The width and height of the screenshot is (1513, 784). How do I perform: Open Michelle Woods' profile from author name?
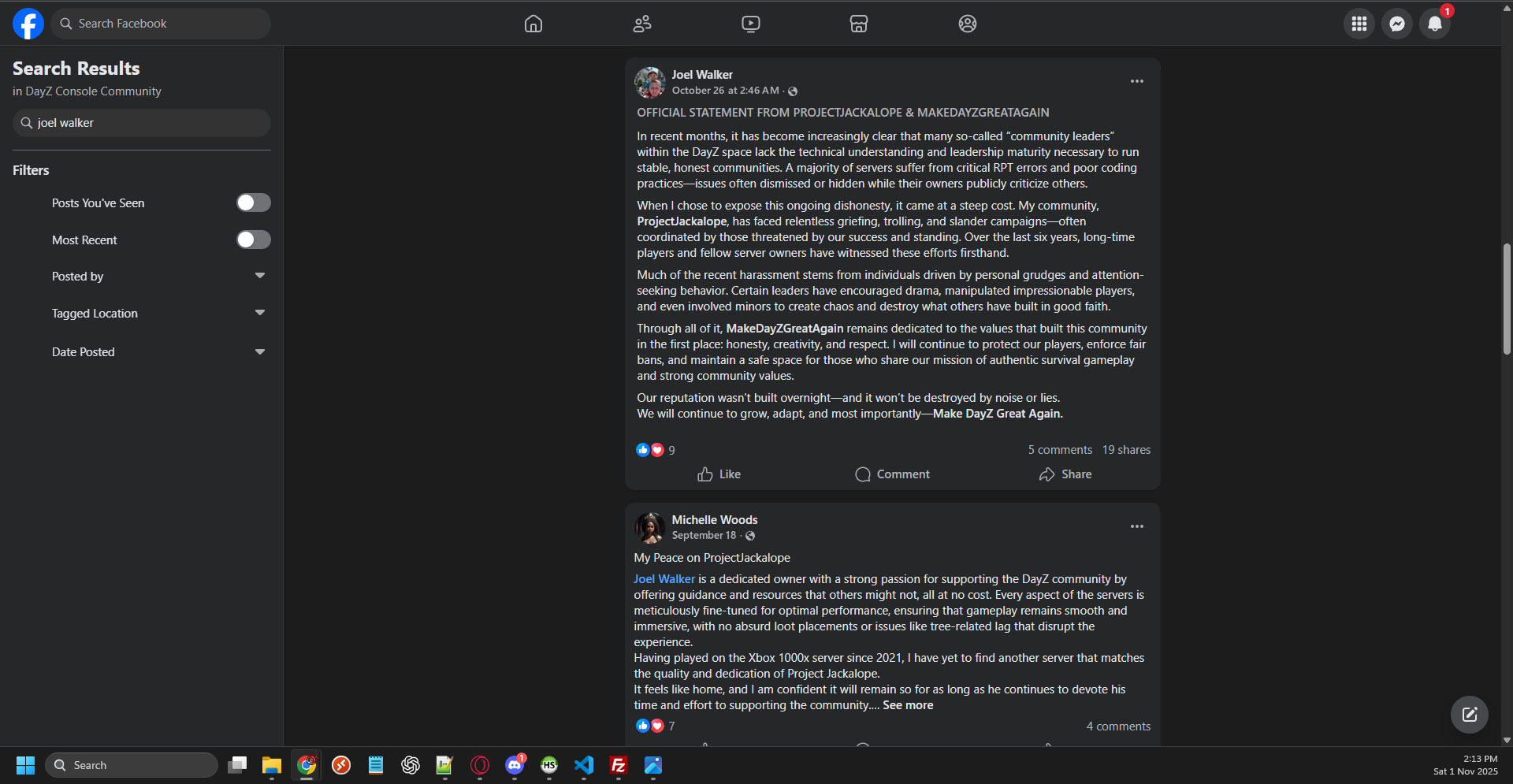pos(715,520)
